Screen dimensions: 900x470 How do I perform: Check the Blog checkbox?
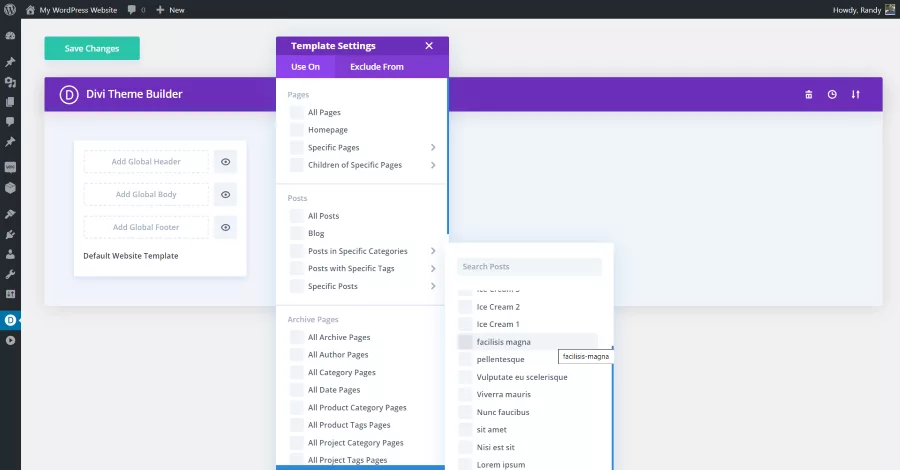pyautogui.click(x=296, y=234)
